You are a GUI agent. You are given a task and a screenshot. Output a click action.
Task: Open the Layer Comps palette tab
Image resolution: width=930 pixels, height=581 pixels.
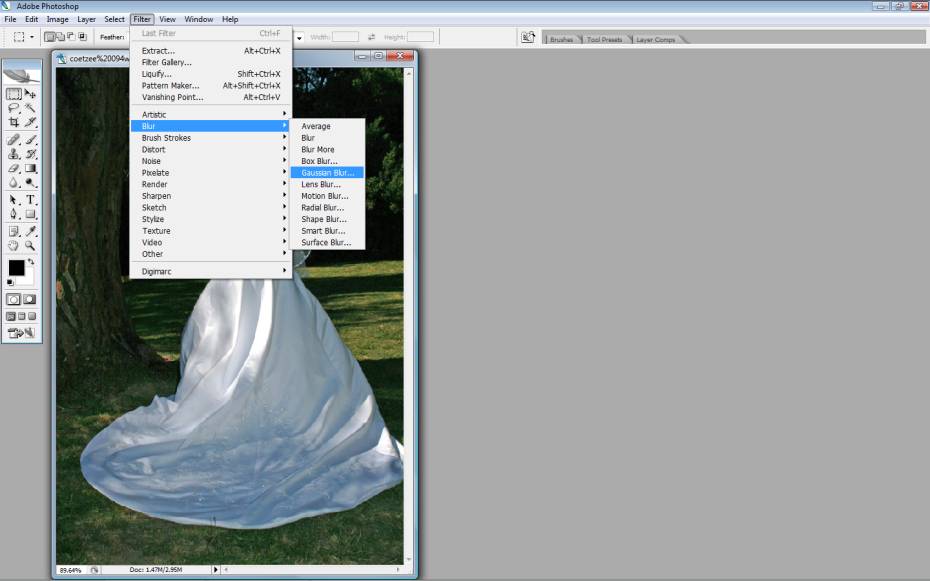(x=655, y=40)
